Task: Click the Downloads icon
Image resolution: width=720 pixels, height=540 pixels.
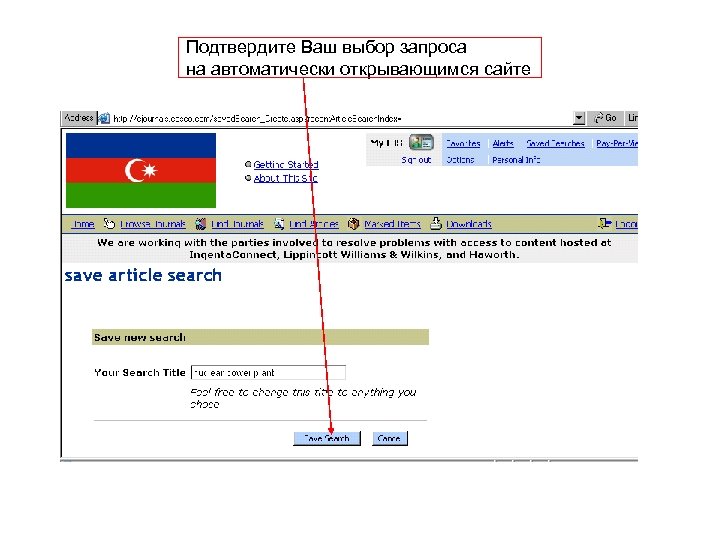Action: pyautogui.click(x=435, y=224)
